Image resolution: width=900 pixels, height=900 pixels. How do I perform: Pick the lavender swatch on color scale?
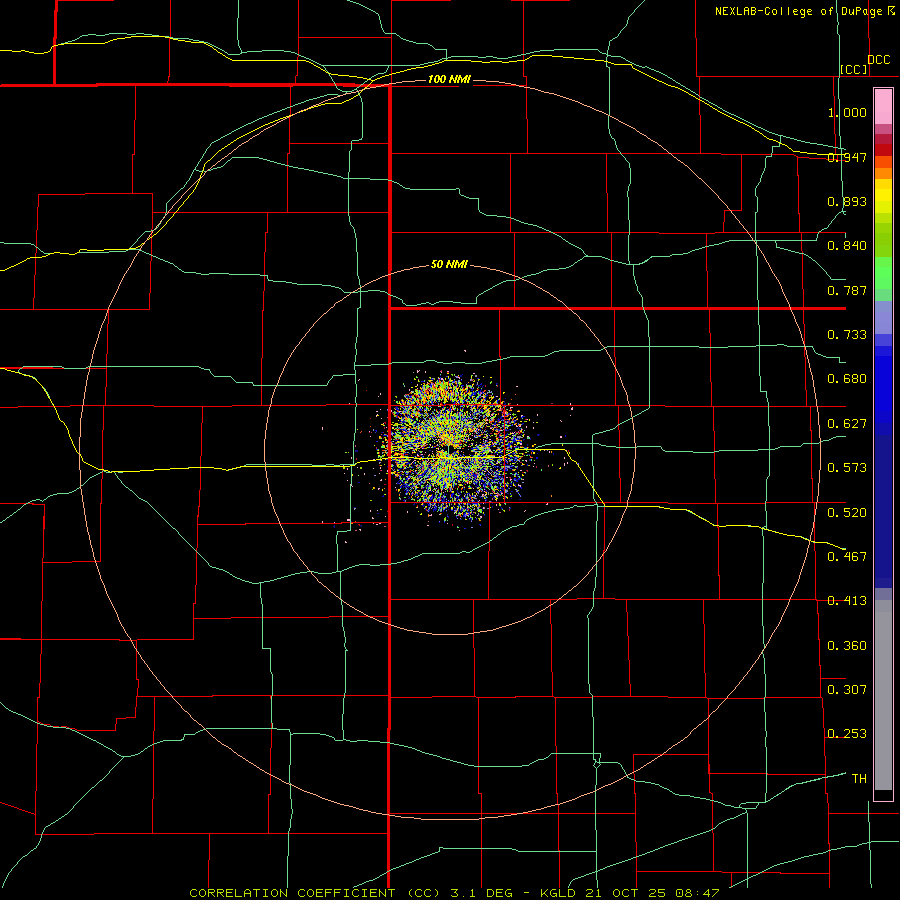pos(883,317)
